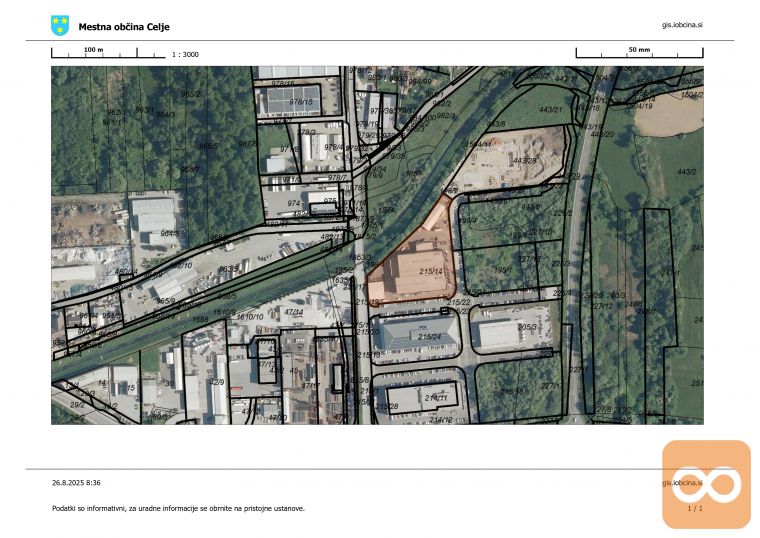Click parcel label 1610/10
This screenshot has width=760, height=538.
point(251,316)
